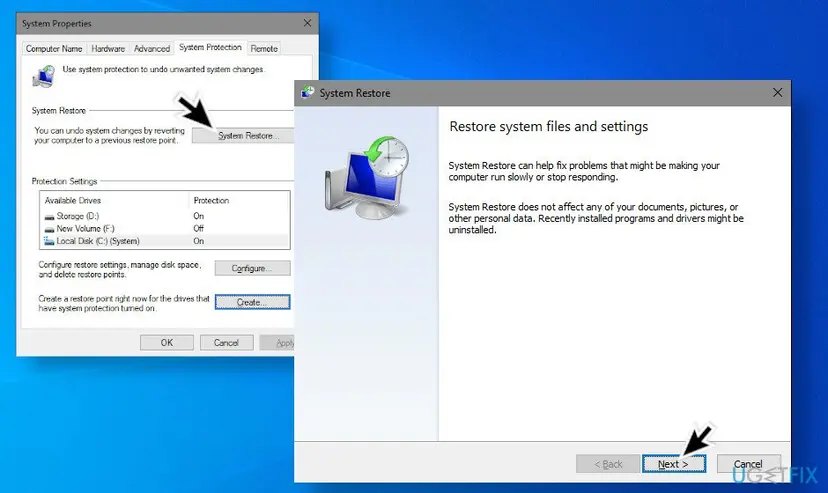Click the On protection status for Local Disk (C:)
The height and width of the screenshot is (493, 828).
coord(199,241)
